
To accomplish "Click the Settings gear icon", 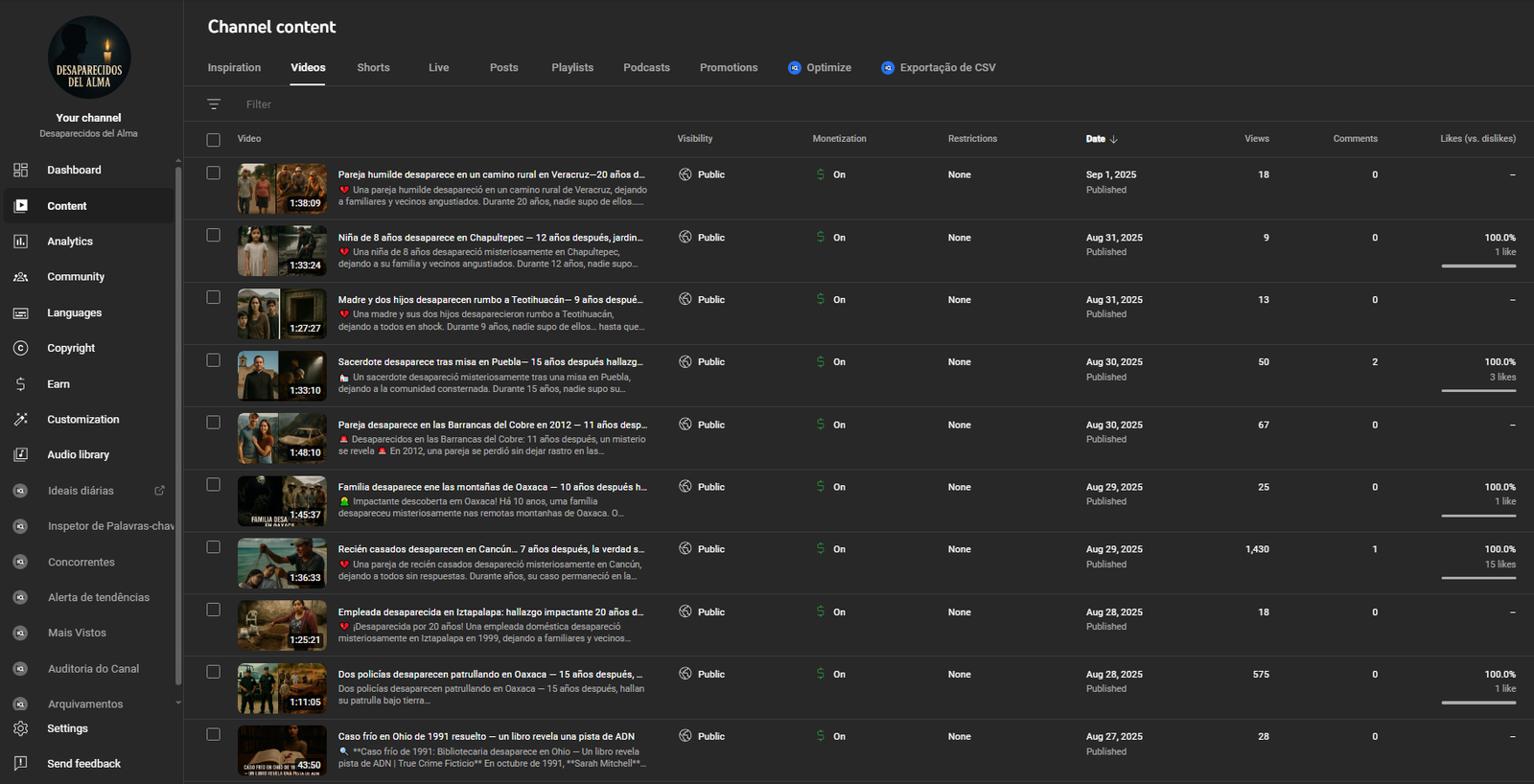I will tap(21, 728).
